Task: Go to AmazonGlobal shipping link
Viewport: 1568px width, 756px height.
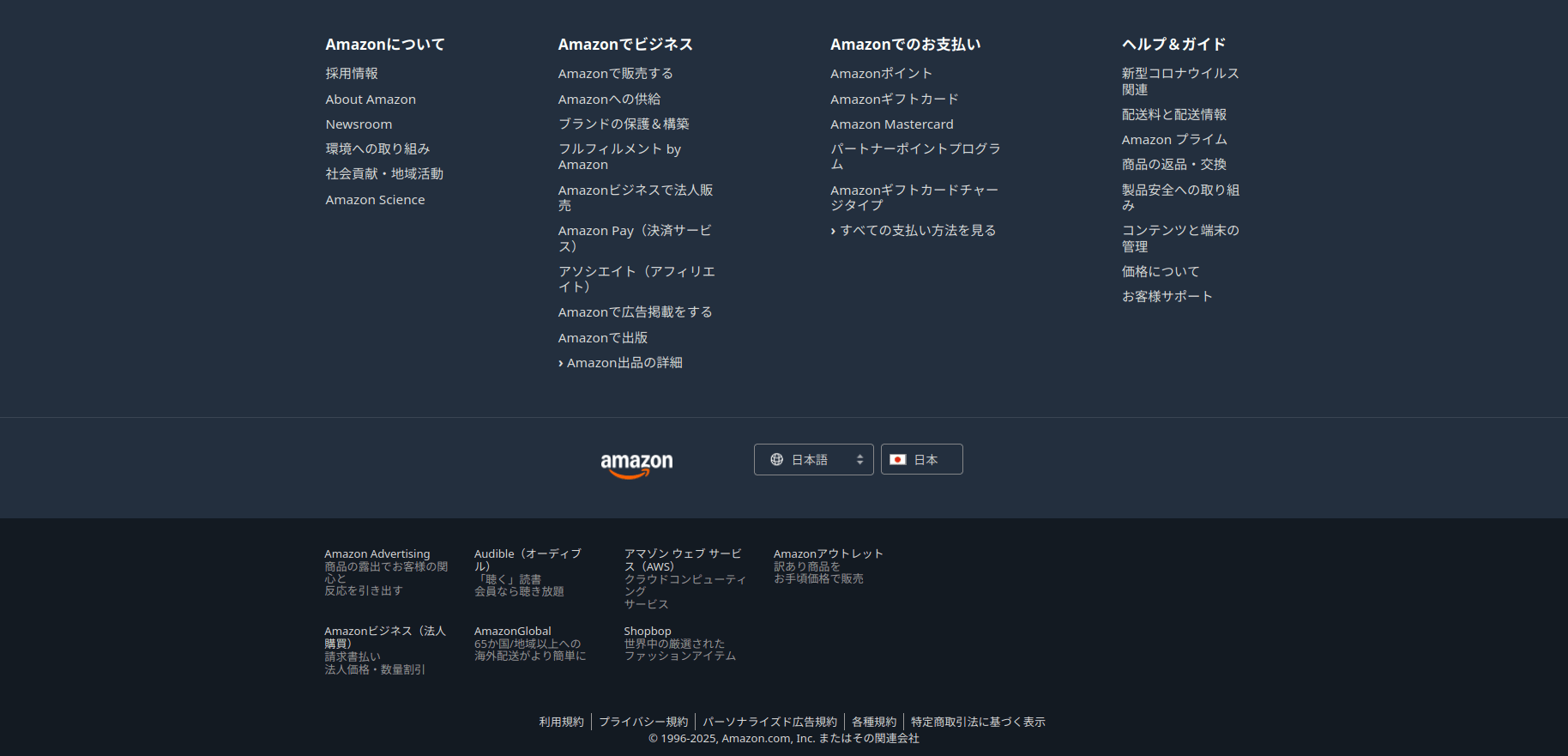Action: coord(513,632)
